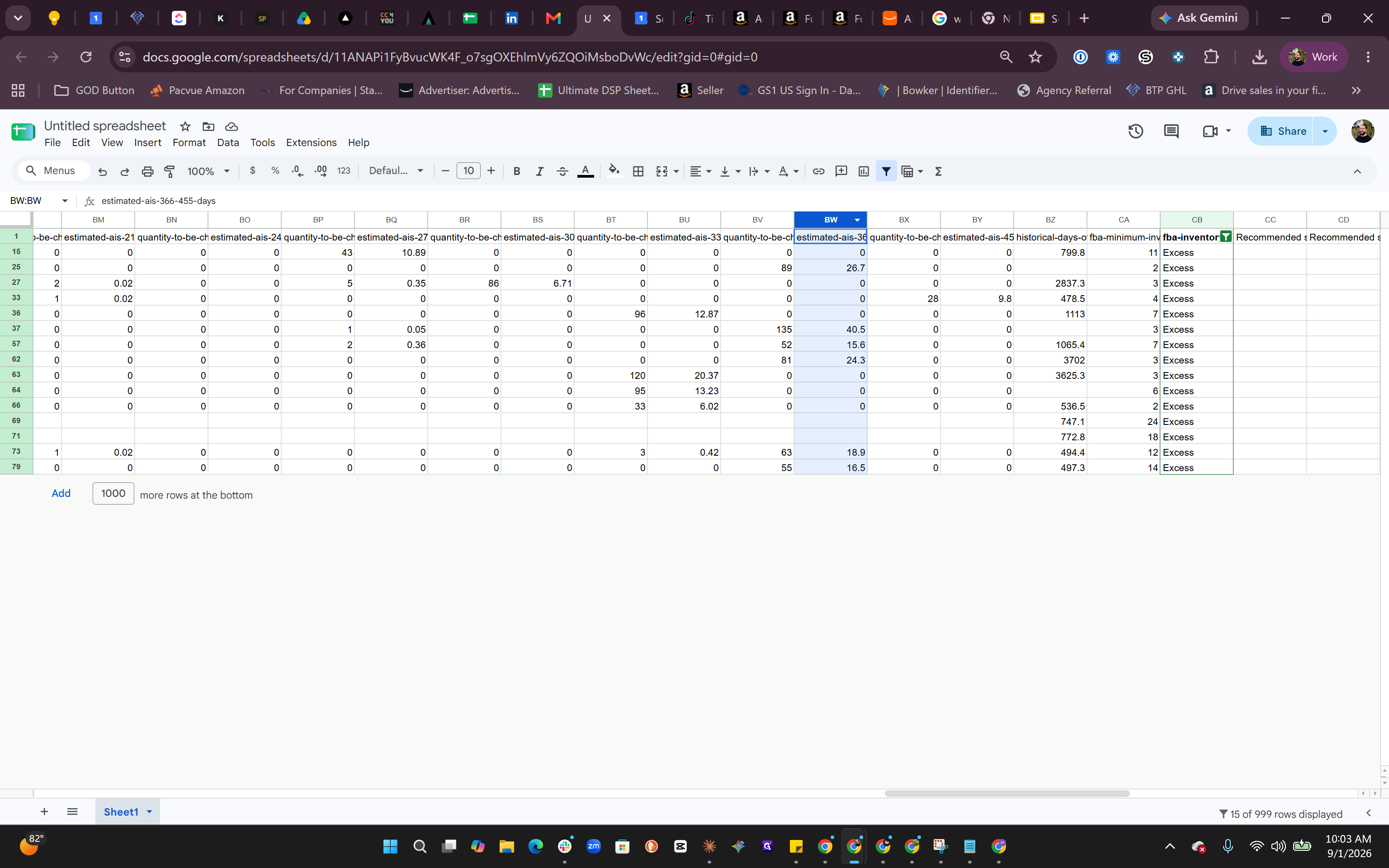The width and height of the screenshot is (1389, 868).
Task: Open the borders tool in toolbar
Action: 638,171
